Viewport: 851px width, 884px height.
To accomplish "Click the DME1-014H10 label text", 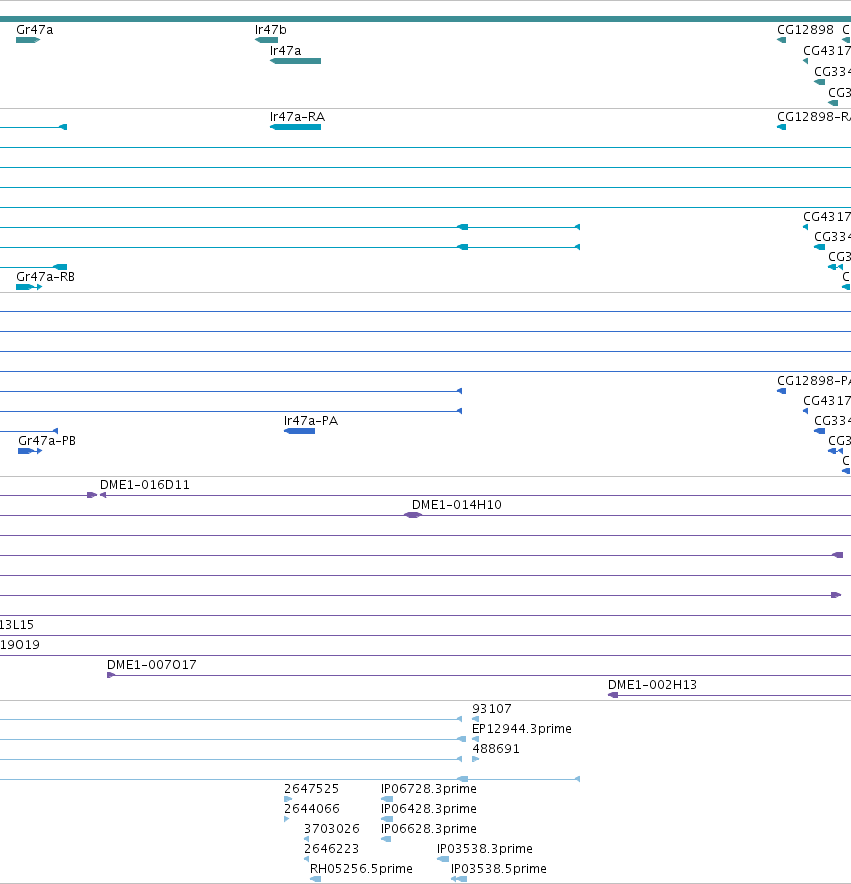I will click(x=456, y=505).
